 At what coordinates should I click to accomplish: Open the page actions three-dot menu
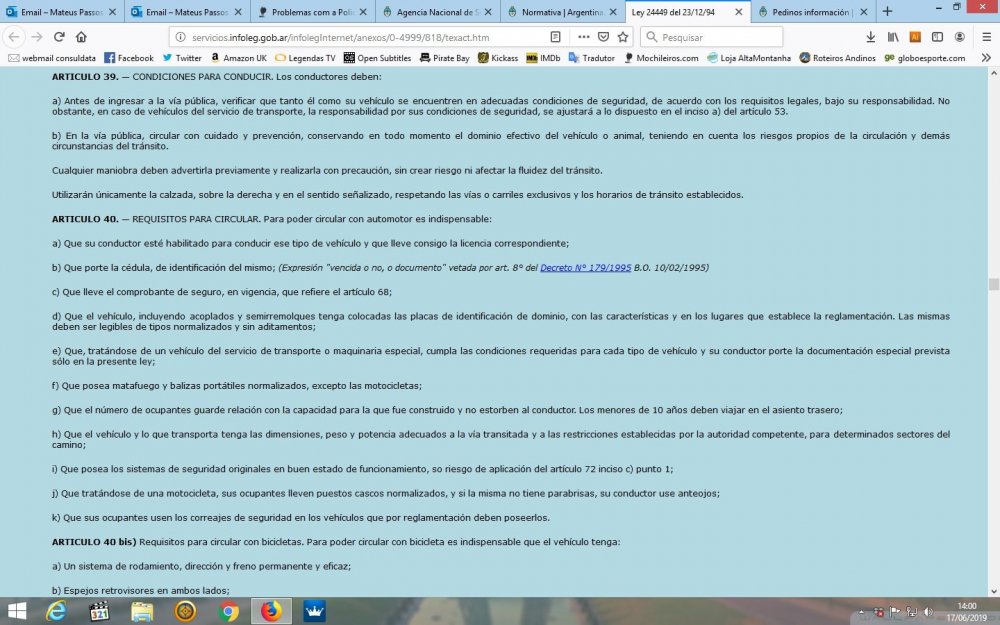coord(584,37)
